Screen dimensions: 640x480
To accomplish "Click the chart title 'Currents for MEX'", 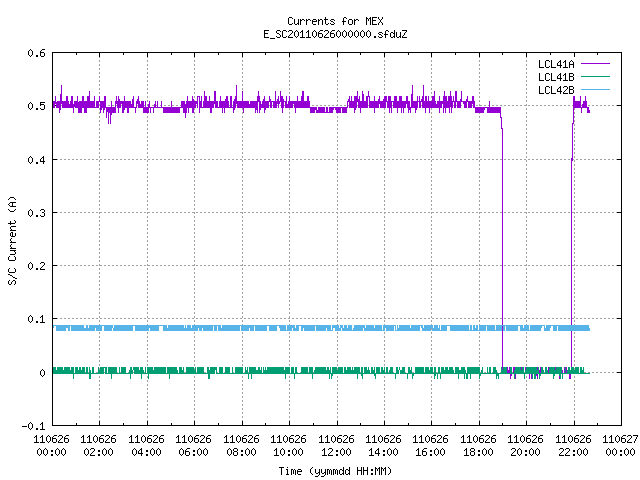I will click(335, 21).
